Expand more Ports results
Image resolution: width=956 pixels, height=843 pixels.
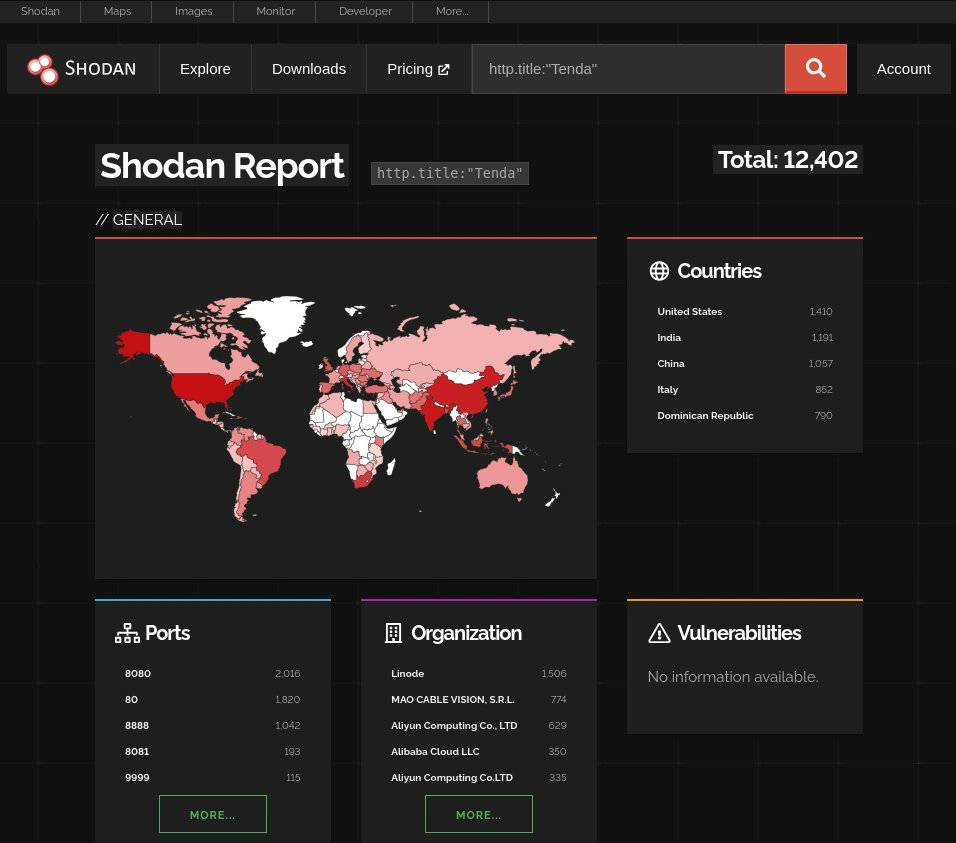click(x=213, y=814)
